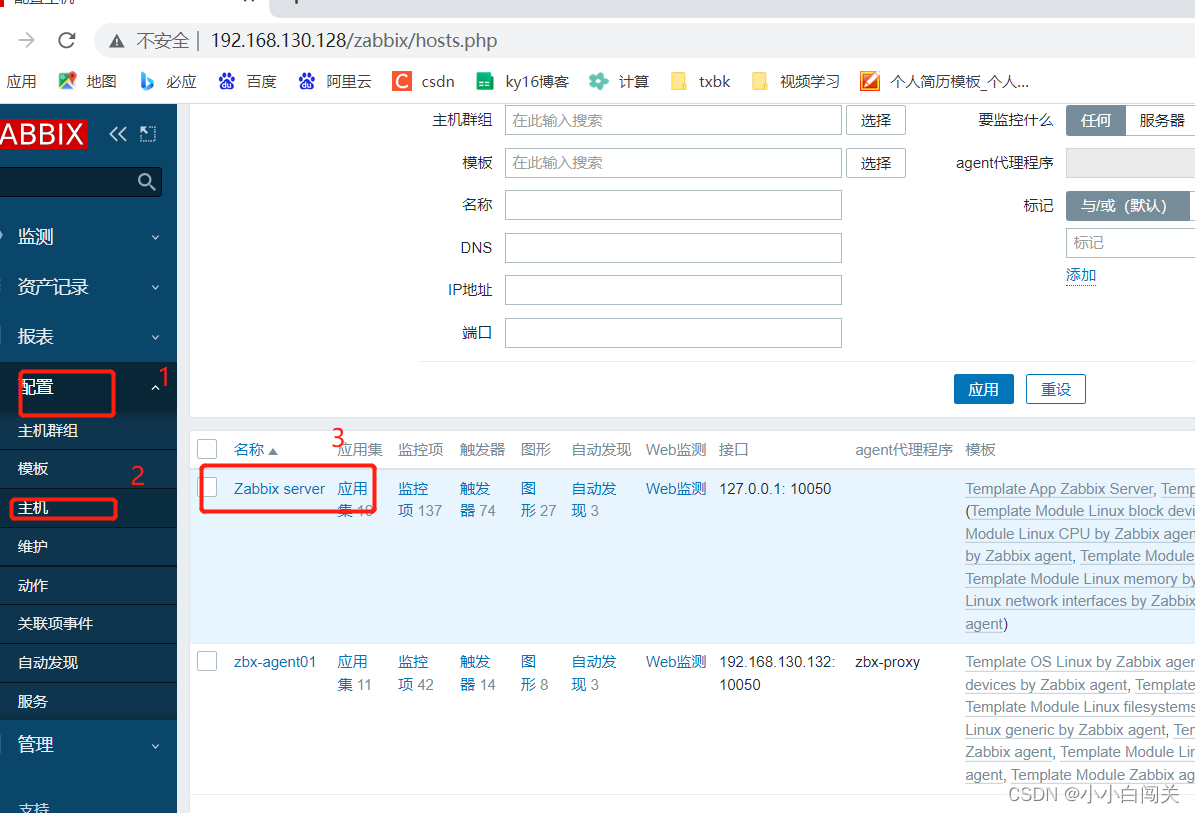Expand the 报表 menu section
Viewport: 1195px width, 813px height.
88,337
